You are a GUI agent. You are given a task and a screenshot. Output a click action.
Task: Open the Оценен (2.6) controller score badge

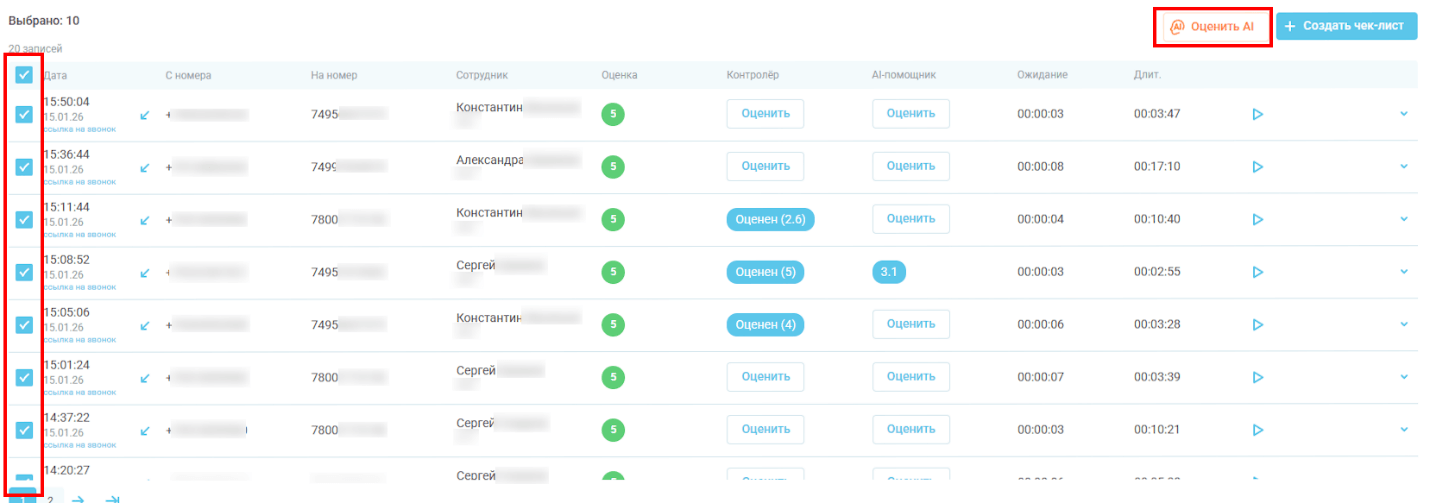click(x=770, y=220)
